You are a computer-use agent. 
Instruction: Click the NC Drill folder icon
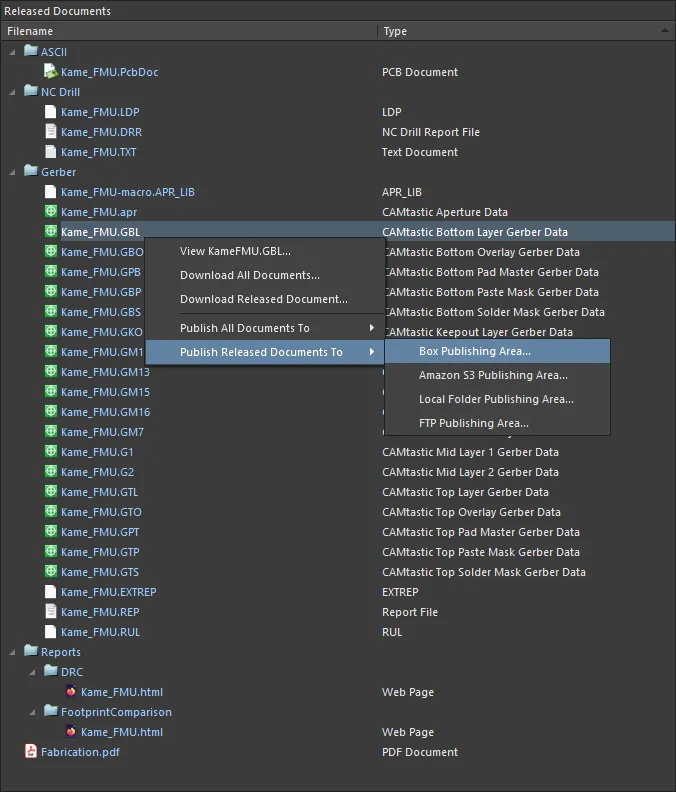click(x=31, y=92)
